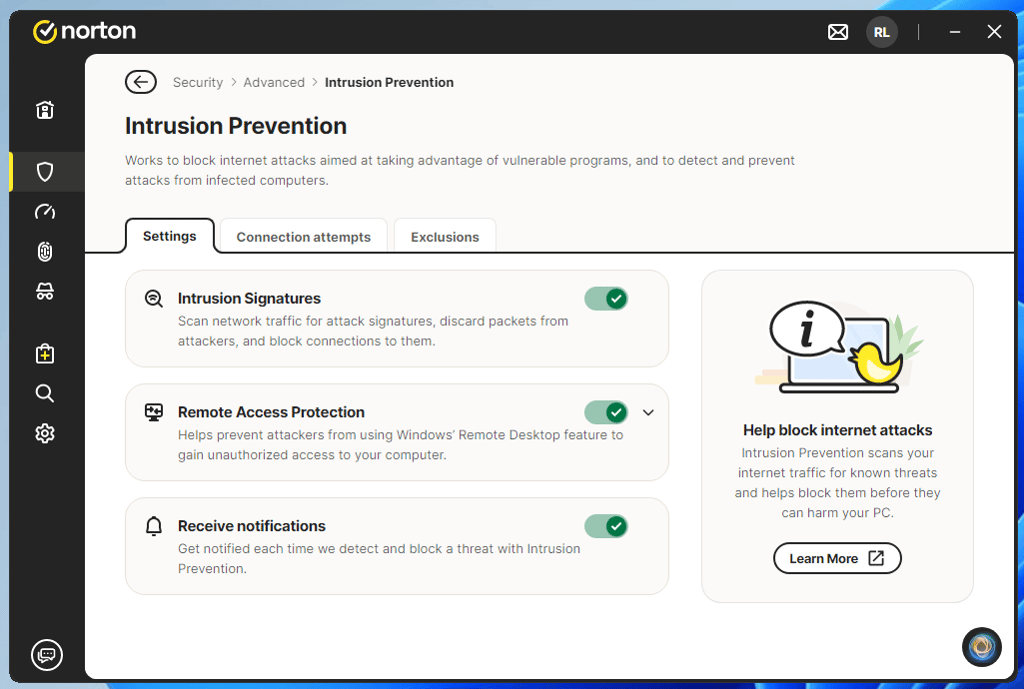Open the Privacy incognito spy icon

pyautogui.click(x=45, y=291)
